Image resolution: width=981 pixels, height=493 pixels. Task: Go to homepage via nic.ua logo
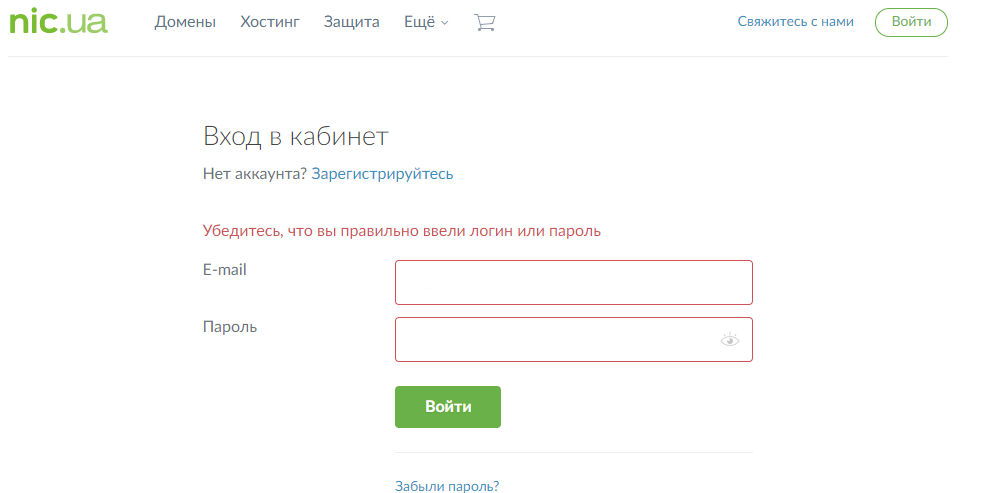(x=58, y=22)
